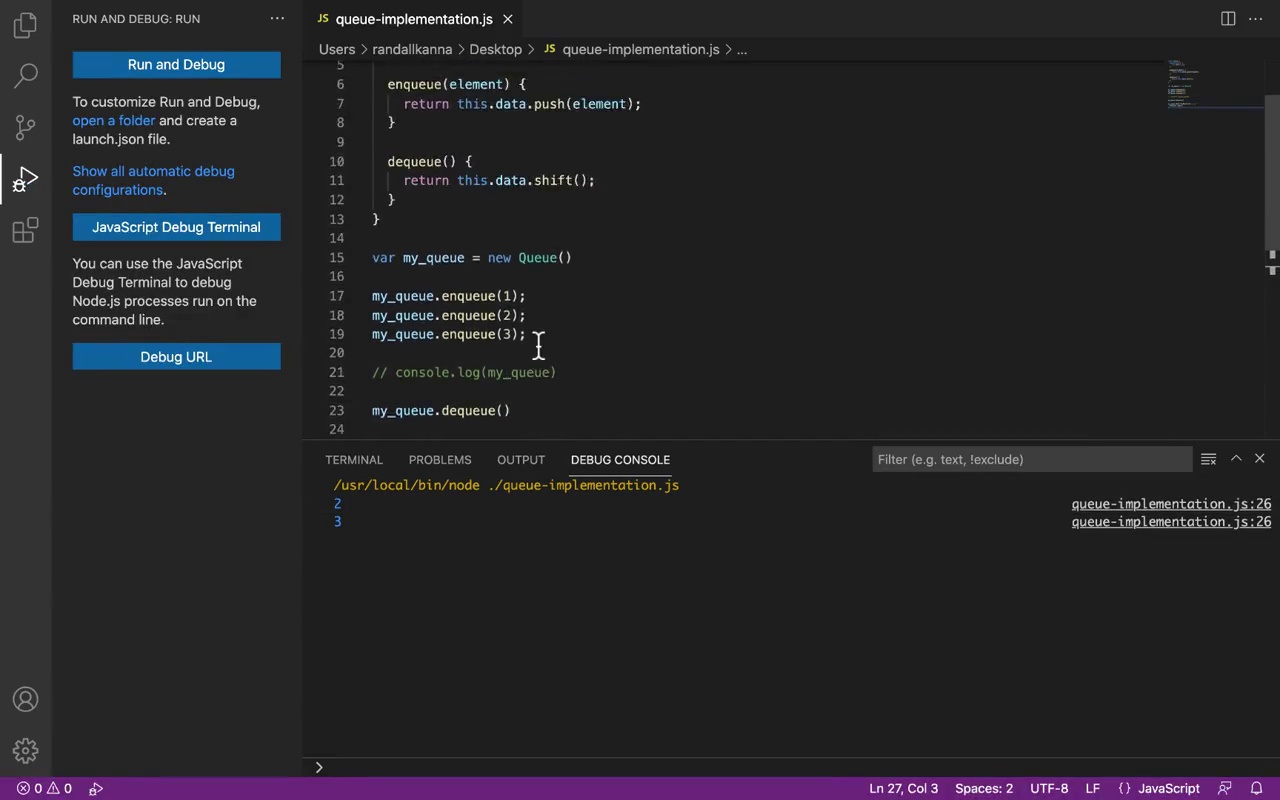The width and height of the screenshot is (1280, 800).
Task: Click the Debug URL button
Action: [176, 357]
